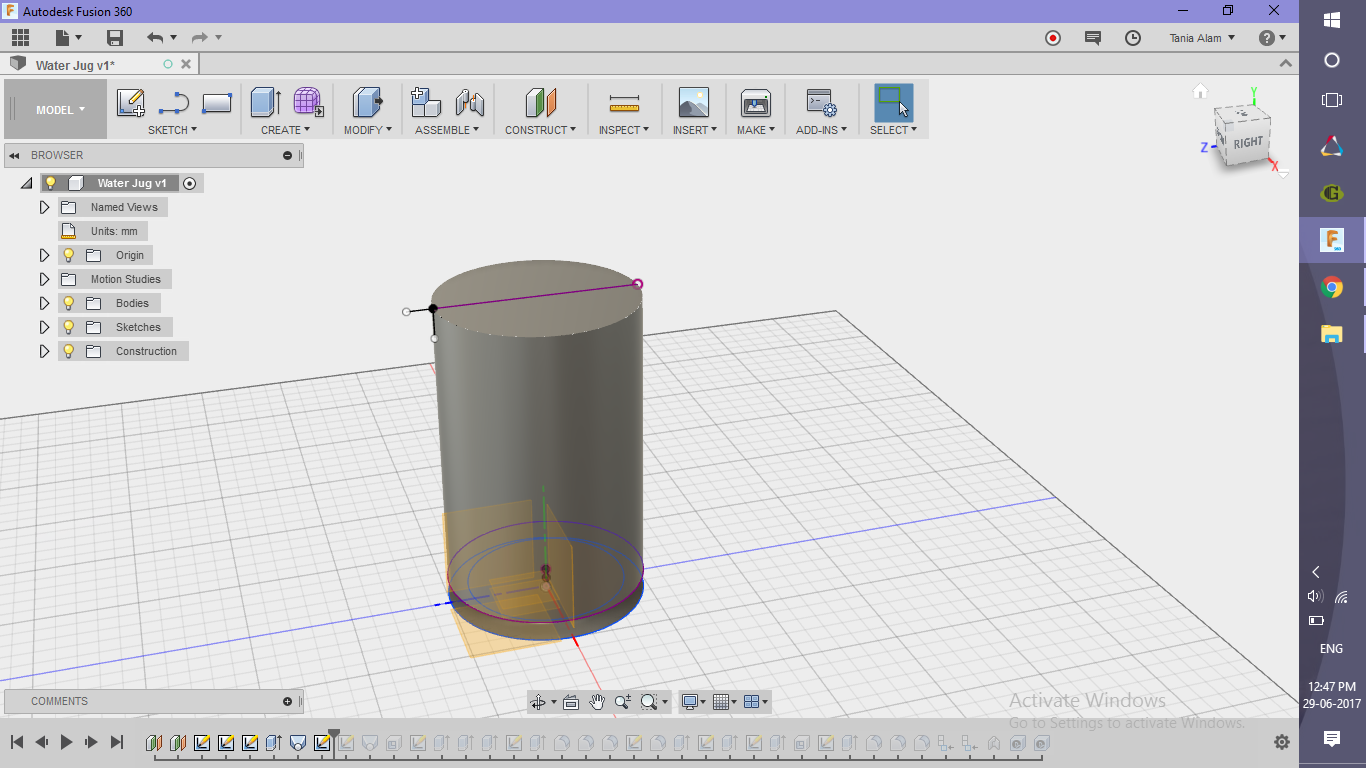Expand the Origin tree node
The height and width of the screenshot is (768, 1366).
coord(44,255)
